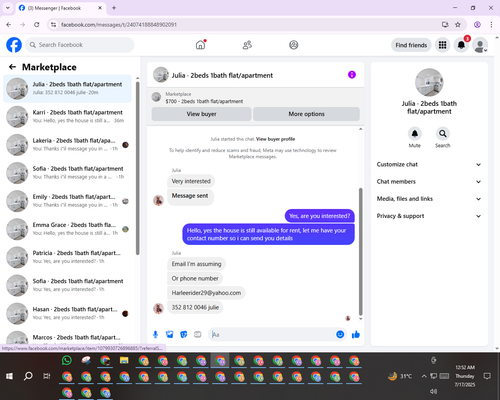
Task: View site information icon in address bar
Action: pos(53,24)
